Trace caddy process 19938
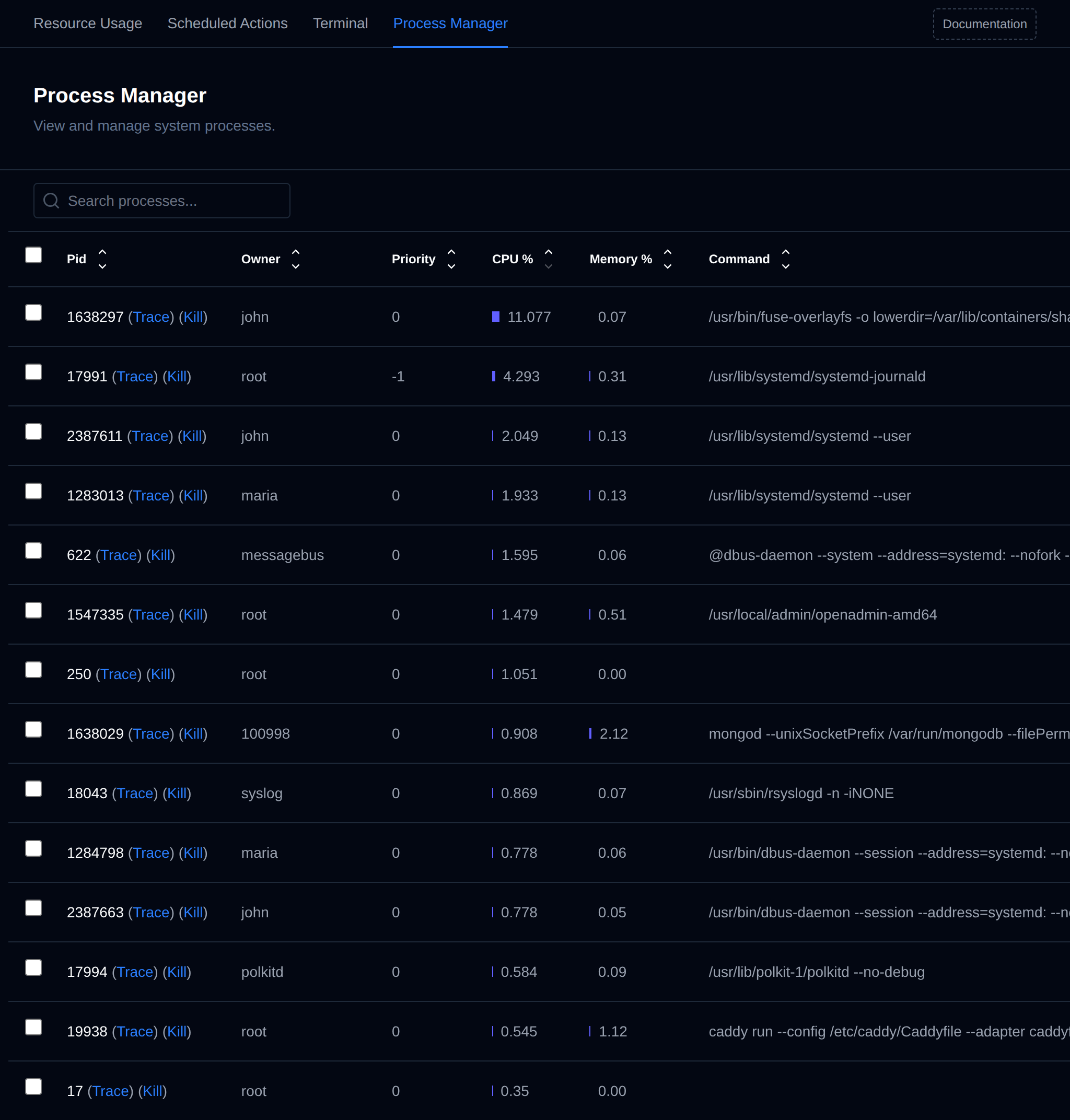1070x1120 pixels. point(135,1032)
